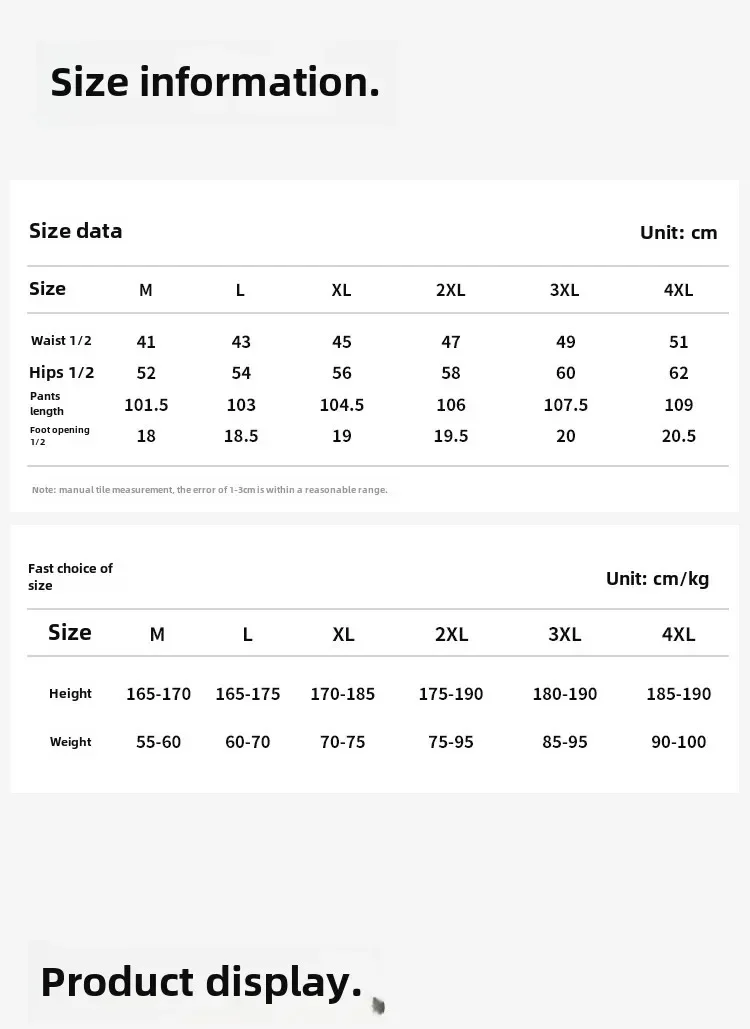Click foot opening value 20.5
Image resolution: width=750 pixels, height=1029 pixels.
678,436
